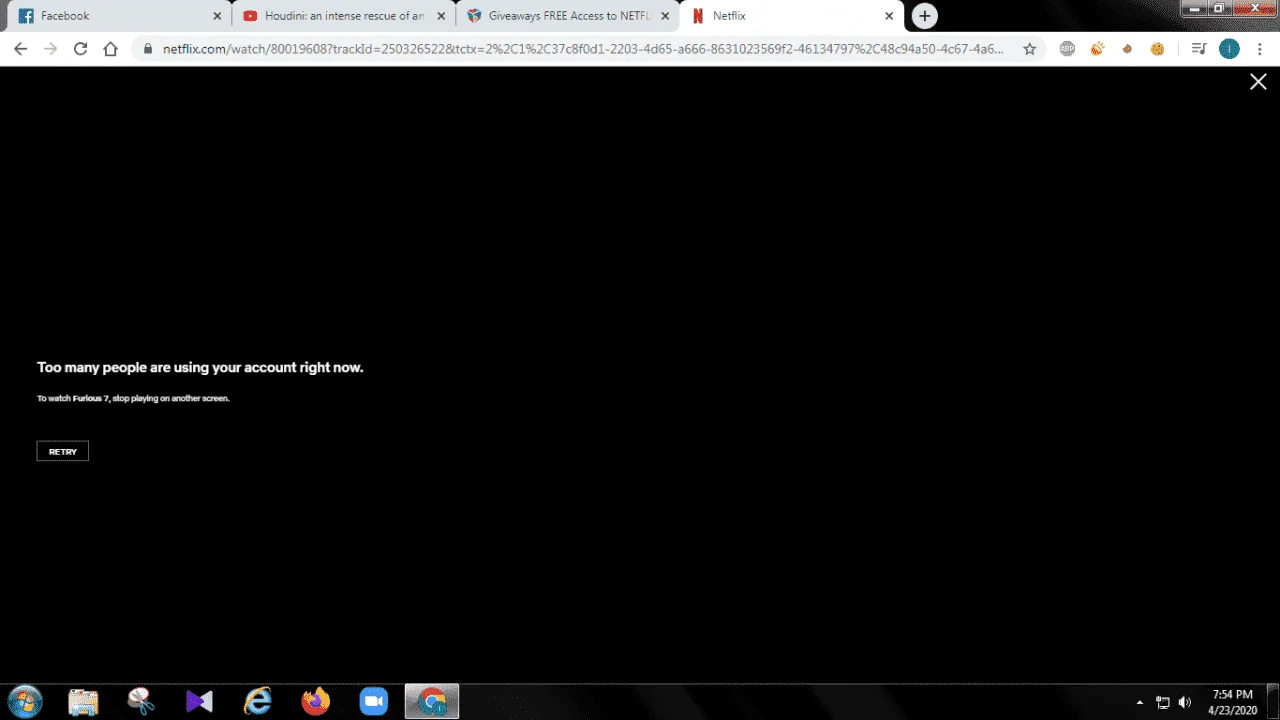
Task: Close the Netflix error screen with X
Action: tap(1258, 82)
